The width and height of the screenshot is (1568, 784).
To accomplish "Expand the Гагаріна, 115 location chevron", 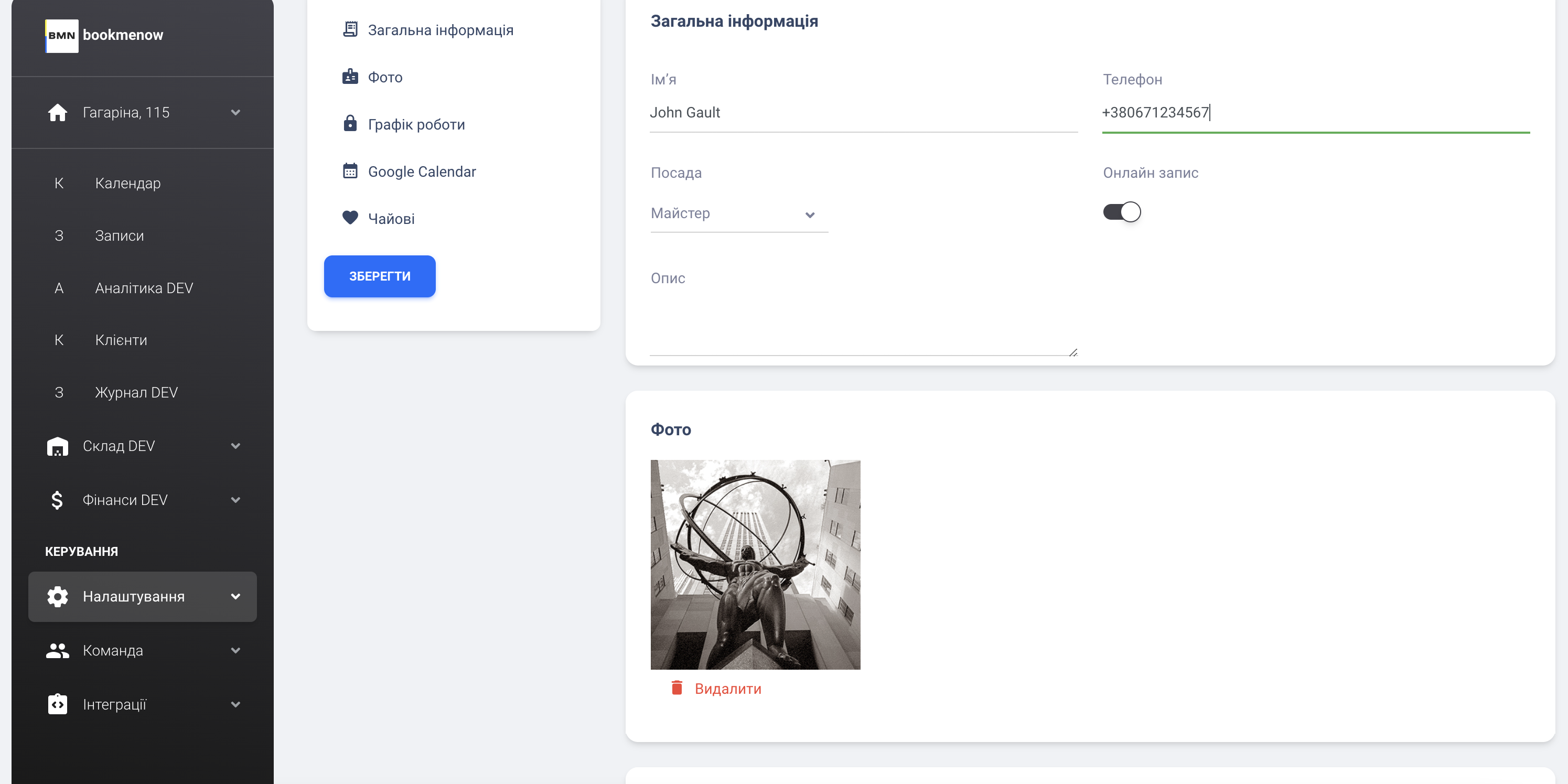I will coord(235,113).
